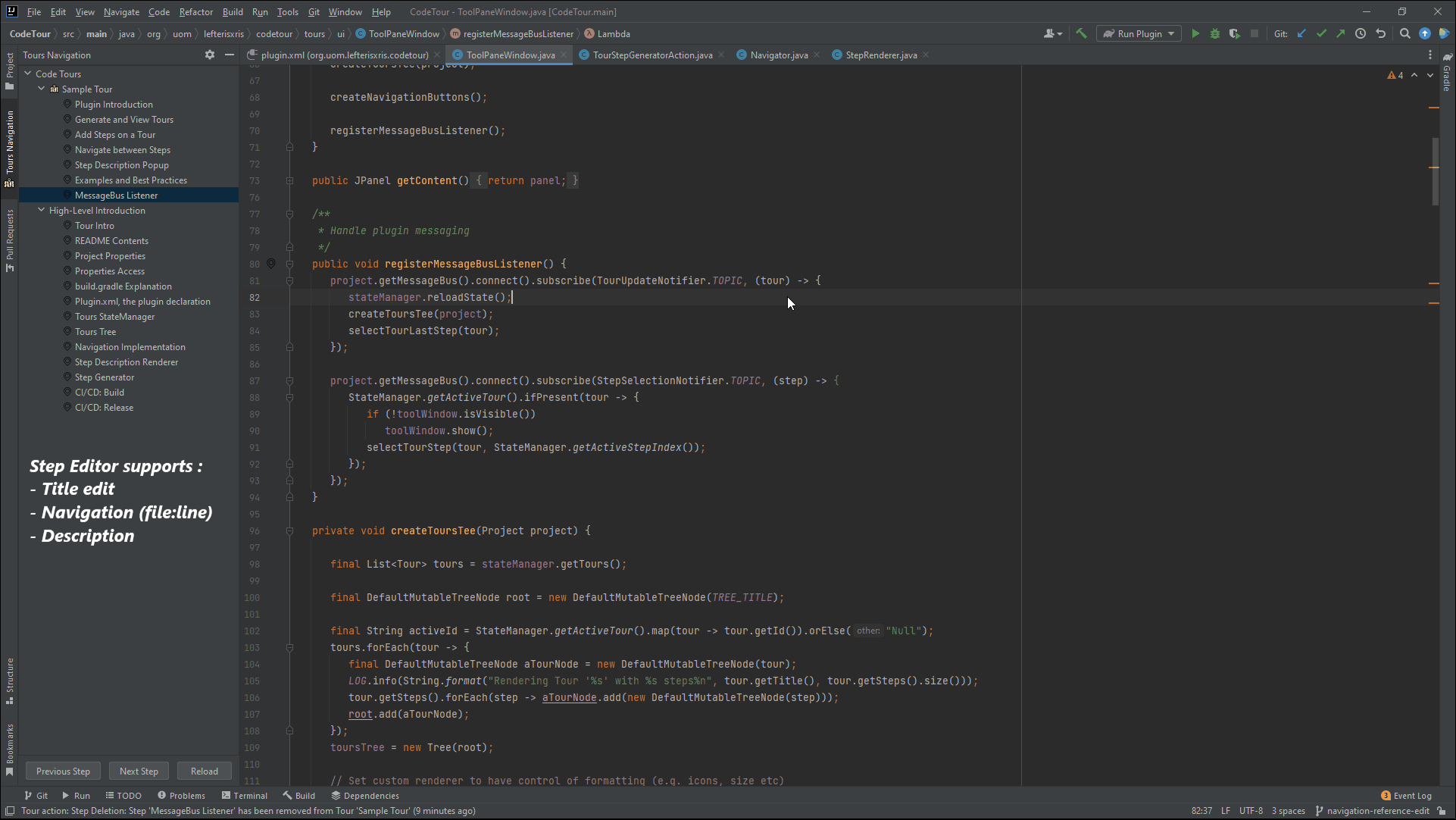
Task: Click the Build hammer icon in toolbar
Action: point(1081,33)
